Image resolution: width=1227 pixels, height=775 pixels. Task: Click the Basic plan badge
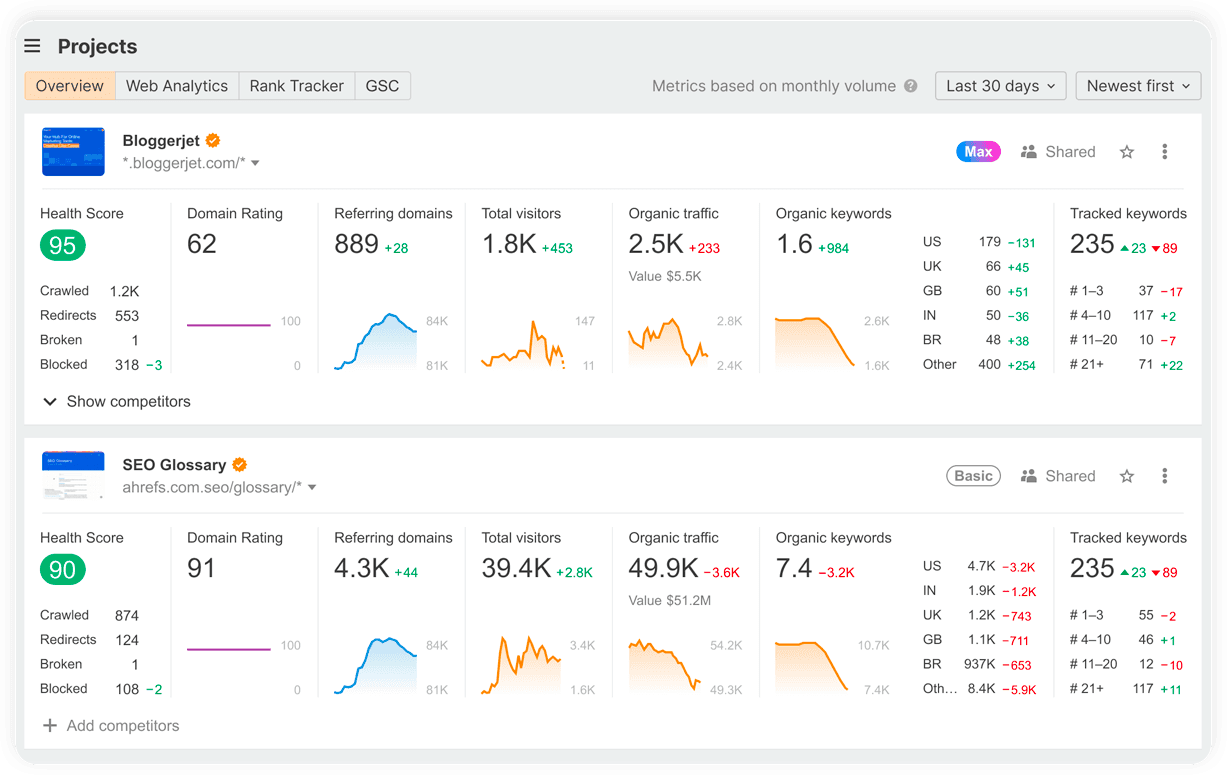[x=974, y=476]
